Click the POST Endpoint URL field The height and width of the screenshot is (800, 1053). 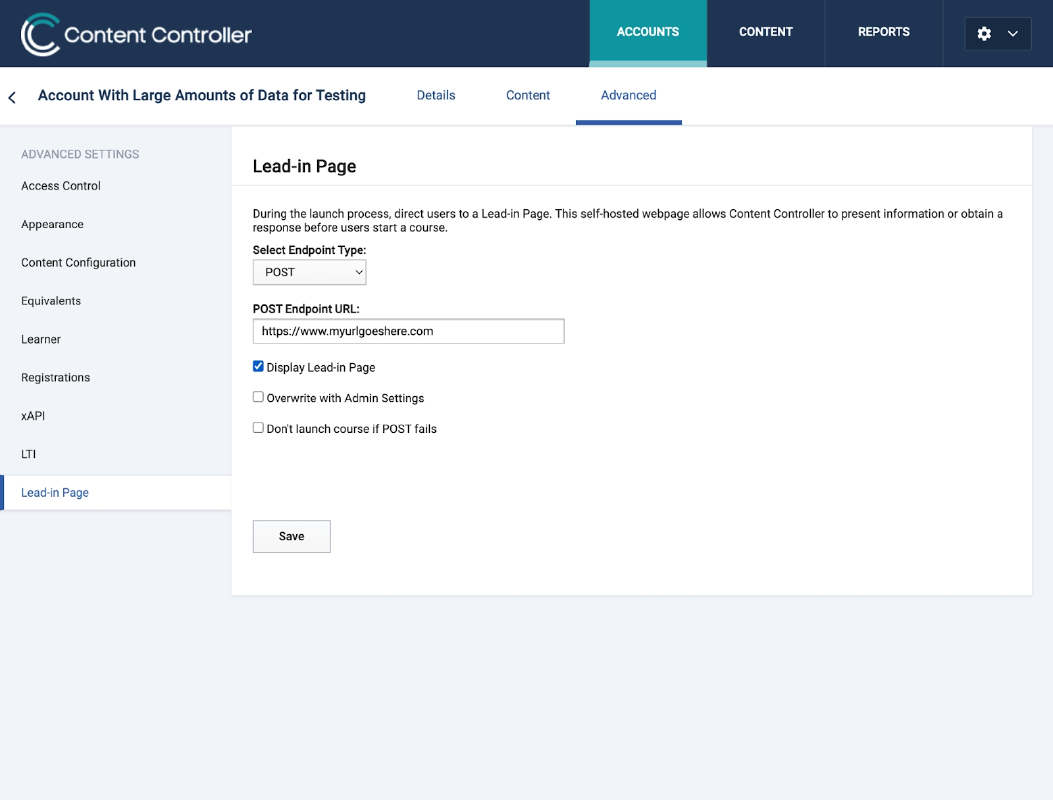tap(408, 331)
